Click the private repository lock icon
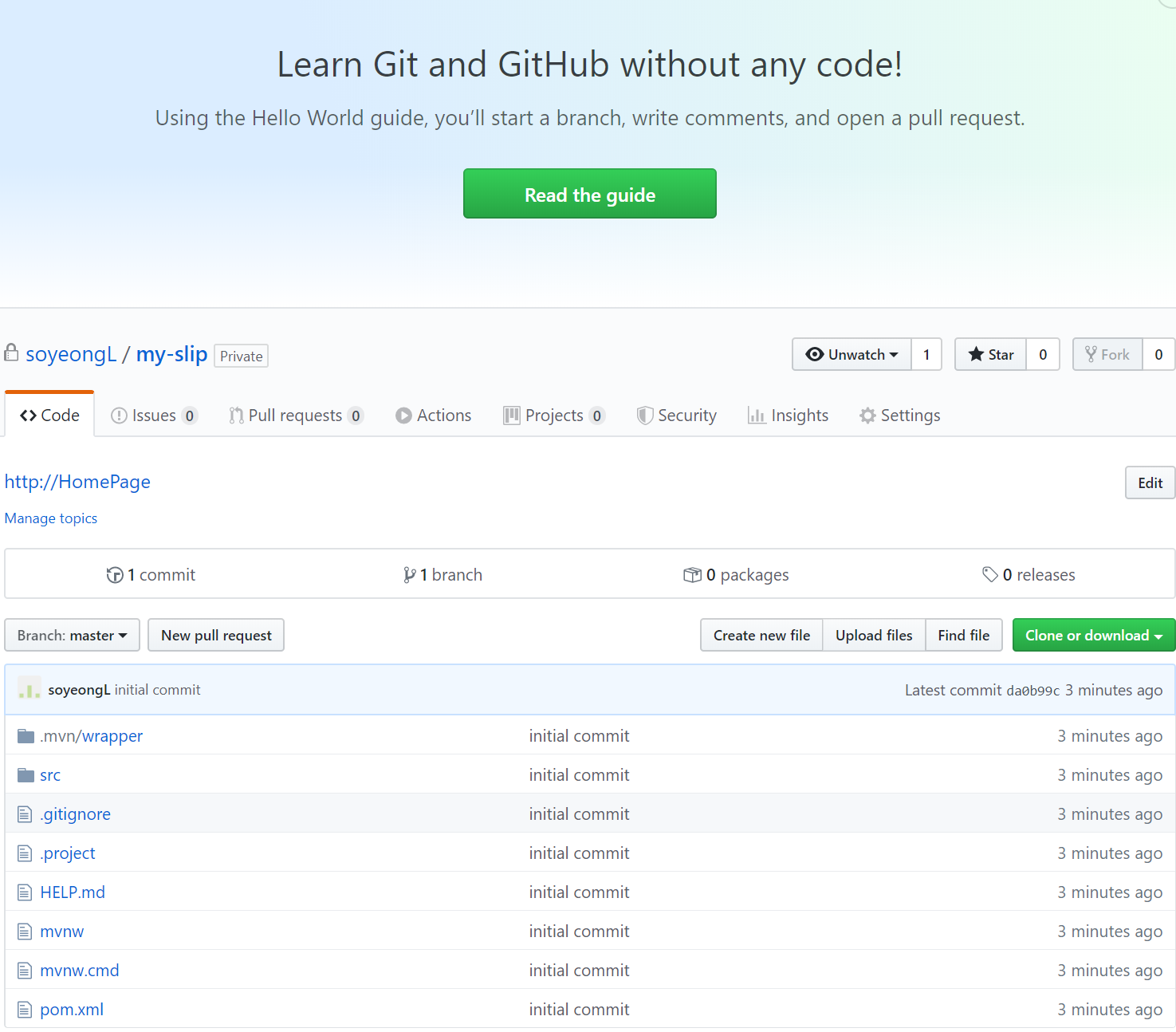This screenshot has height=1032, width=1176. (11, 352)
